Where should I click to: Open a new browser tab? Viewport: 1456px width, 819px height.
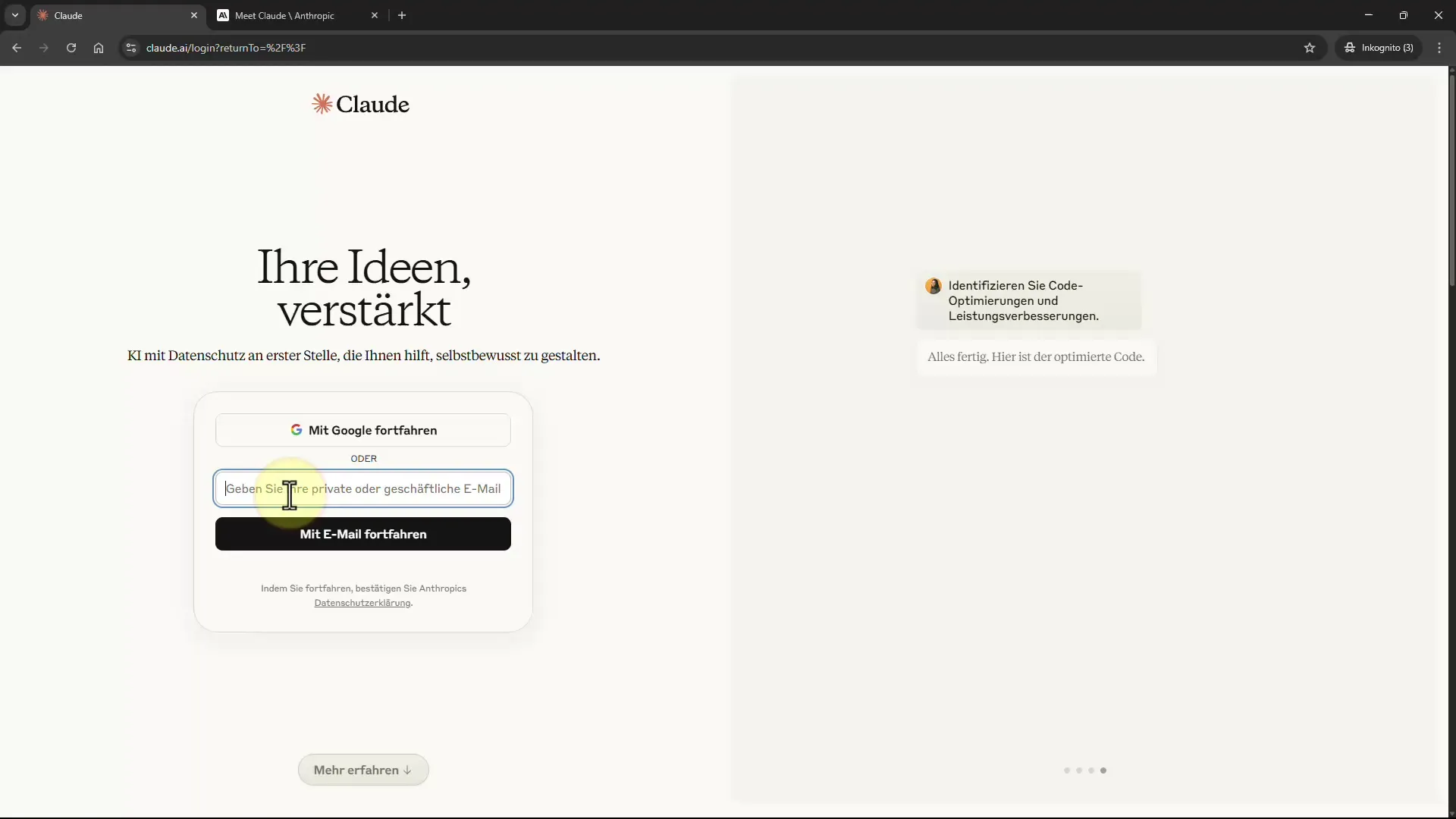(x=402, y=15)
